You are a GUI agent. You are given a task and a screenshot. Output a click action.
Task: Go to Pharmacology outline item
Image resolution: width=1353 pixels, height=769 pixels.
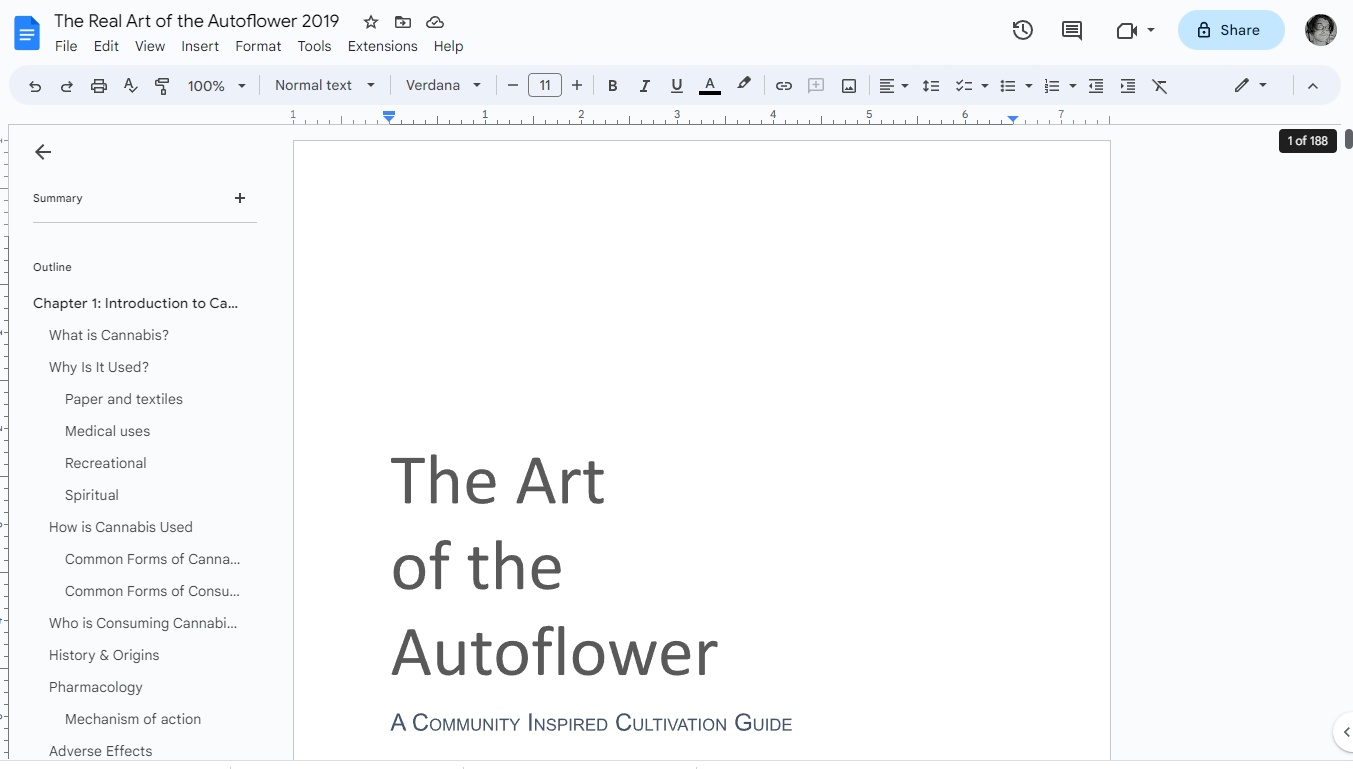[x=96, y=687]
